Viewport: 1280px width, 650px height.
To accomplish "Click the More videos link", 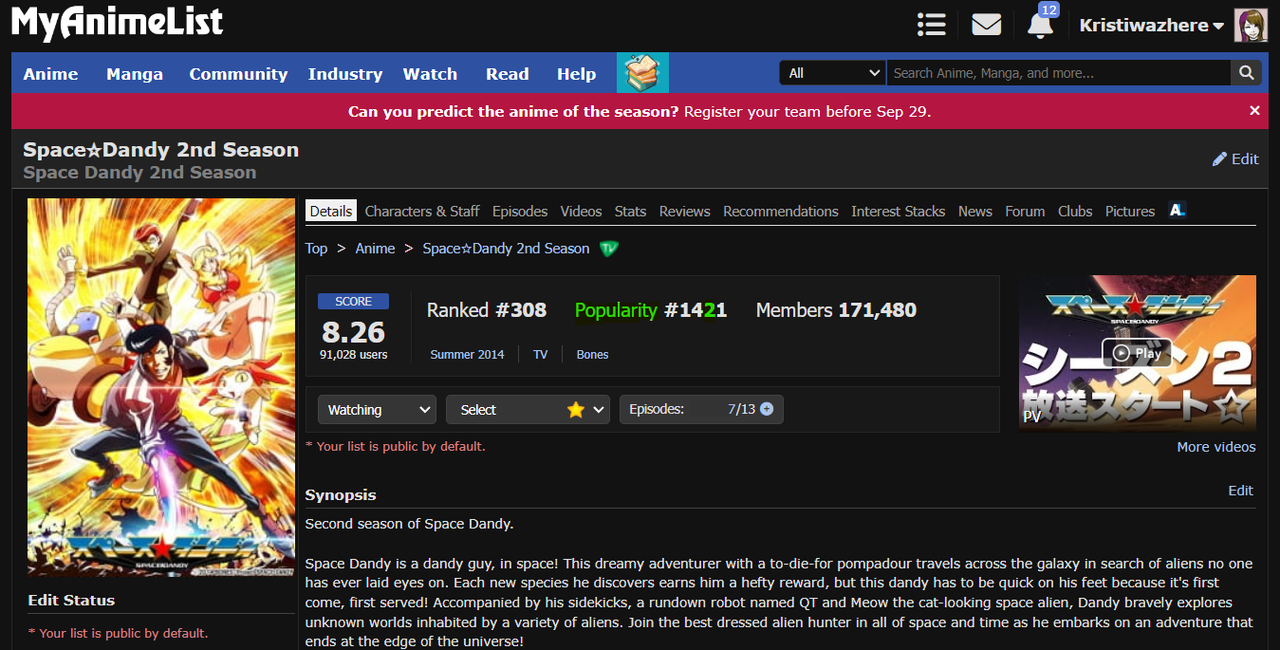I will (x=1216, y=447).
